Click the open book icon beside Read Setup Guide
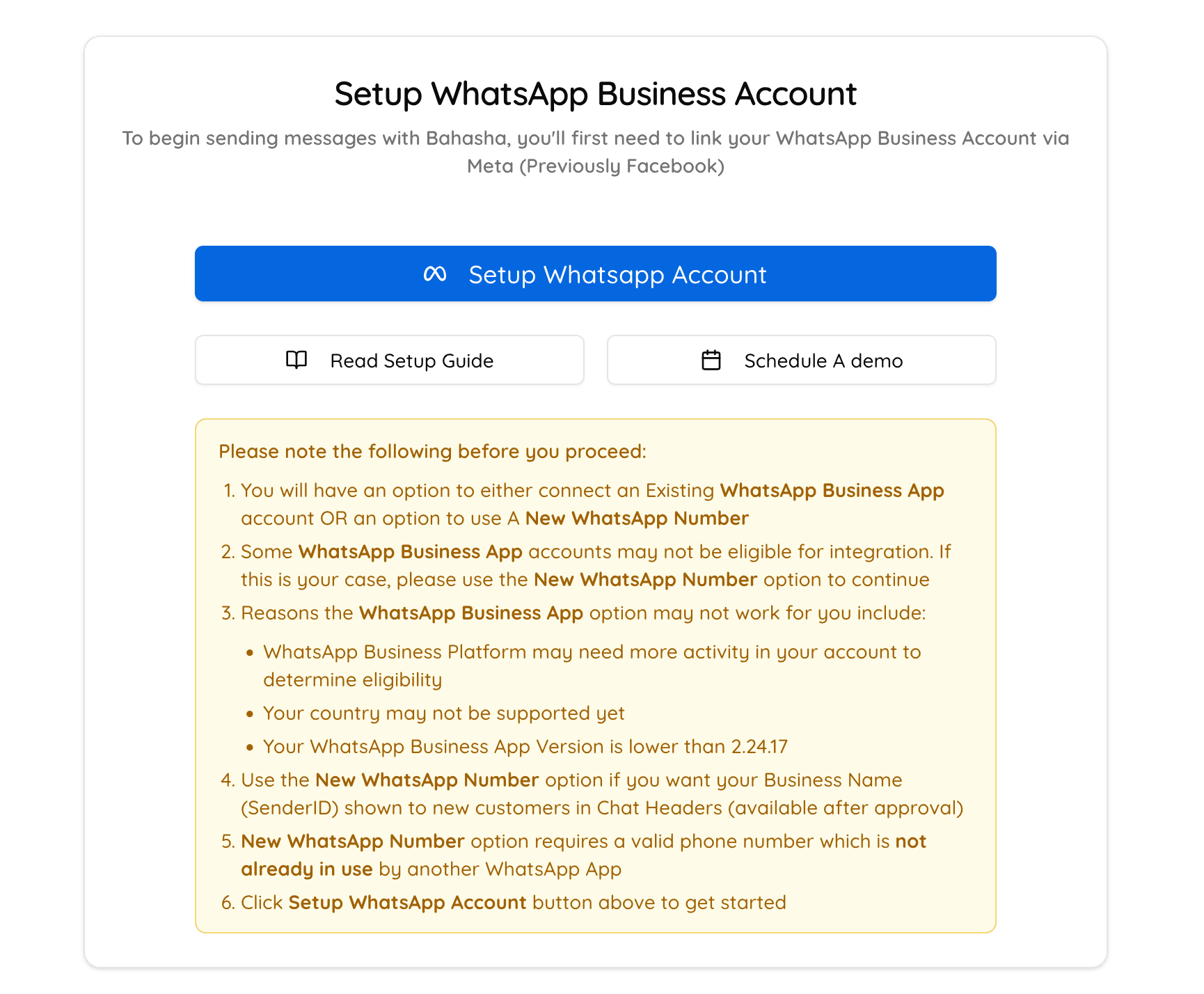Viewport: 1204px width, 994px height. 295,360
